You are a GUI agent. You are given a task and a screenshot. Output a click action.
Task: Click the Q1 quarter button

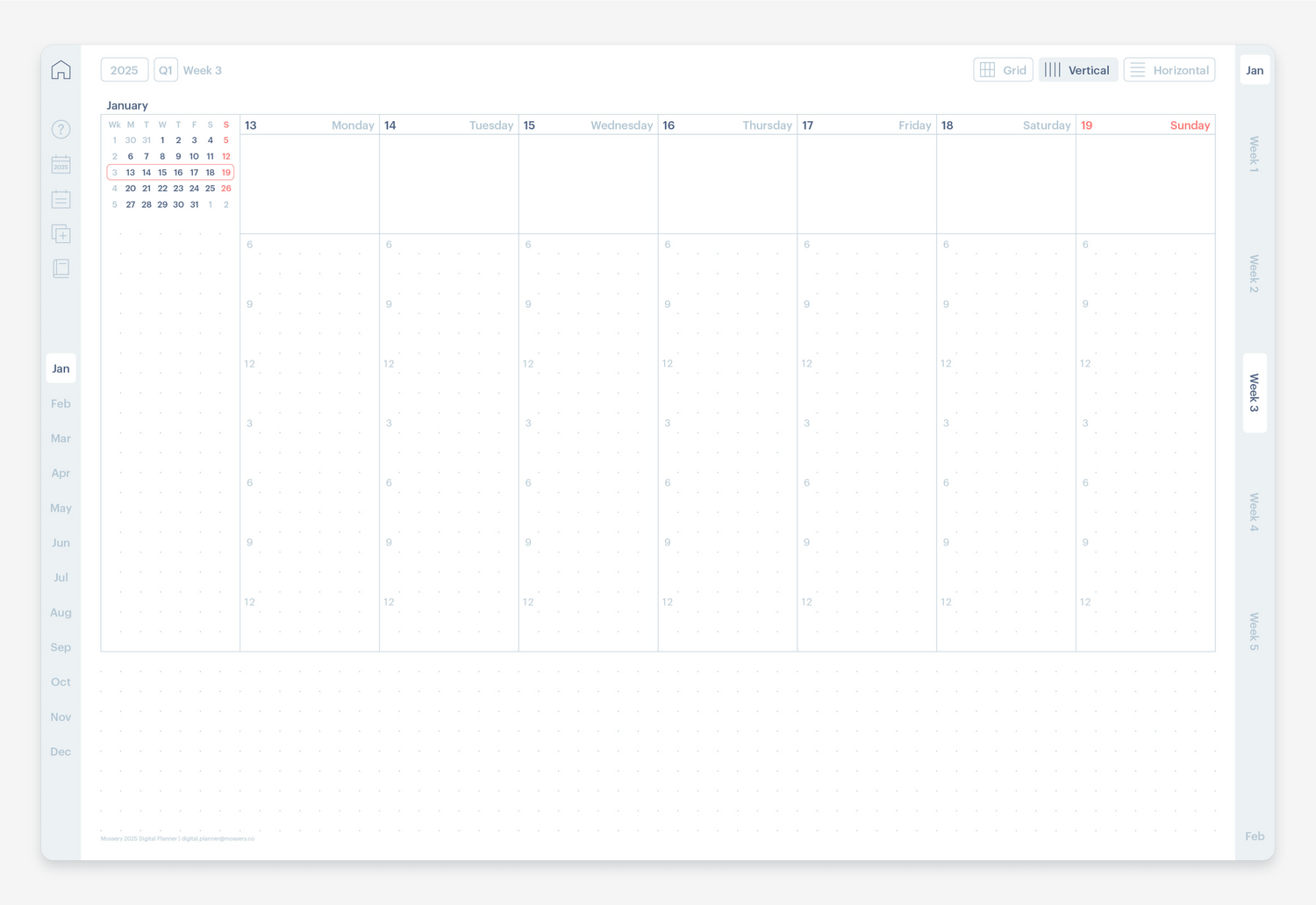pyautogui.click(x=166, y=70)
